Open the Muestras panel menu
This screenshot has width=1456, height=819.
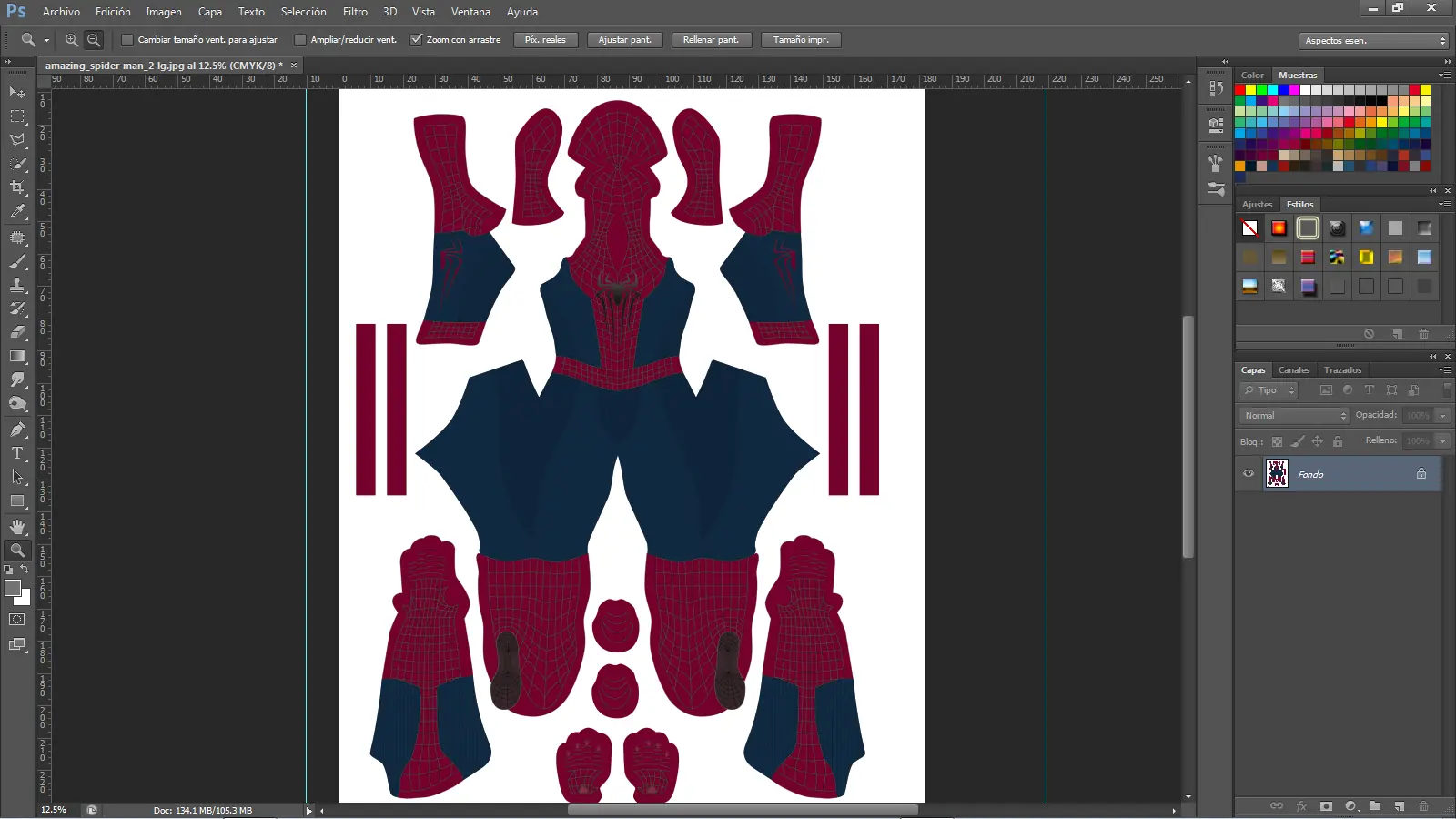[1444, 76]
